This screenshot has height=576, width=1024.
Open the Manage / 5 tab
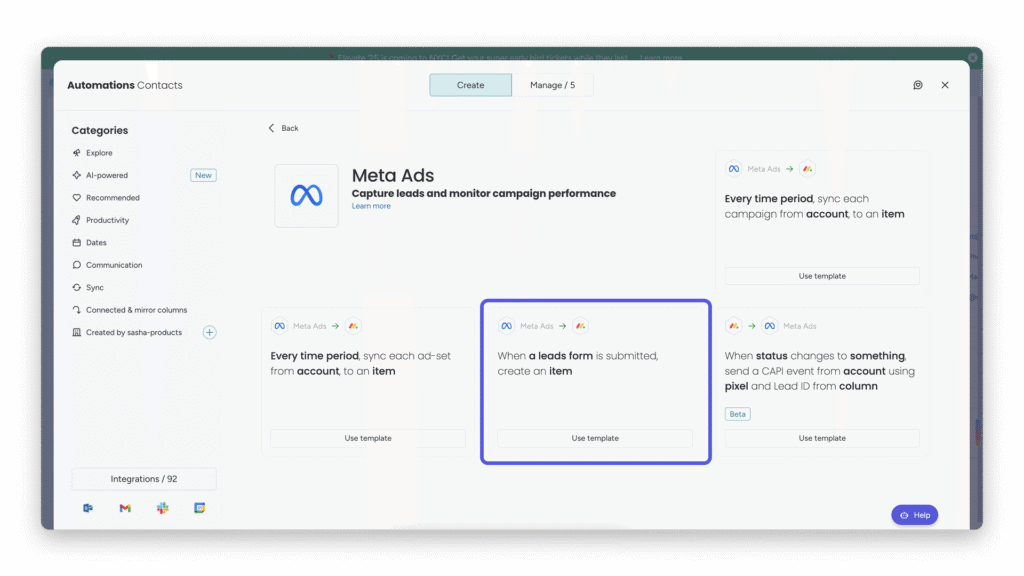552,85
